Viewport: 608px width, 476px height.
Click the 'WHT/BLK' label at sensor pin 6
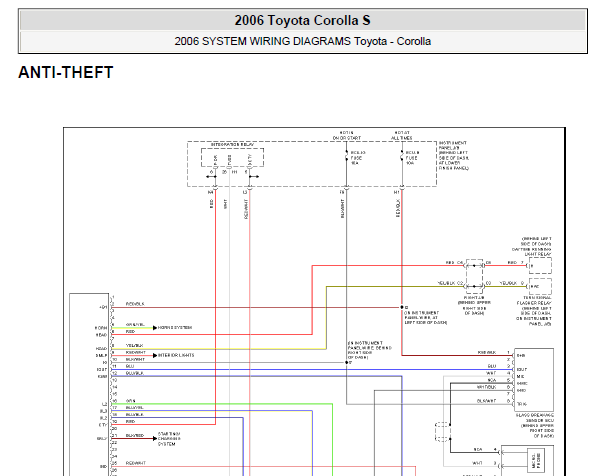(x=486, y=387)
